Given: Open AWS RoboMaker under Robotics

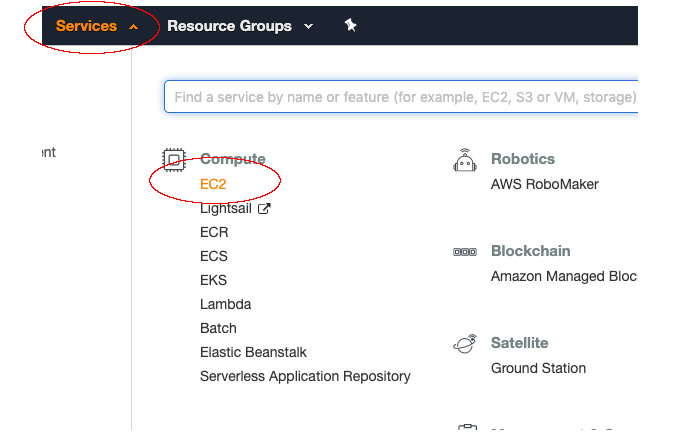Looking at the screenshot, I should 544,184.
